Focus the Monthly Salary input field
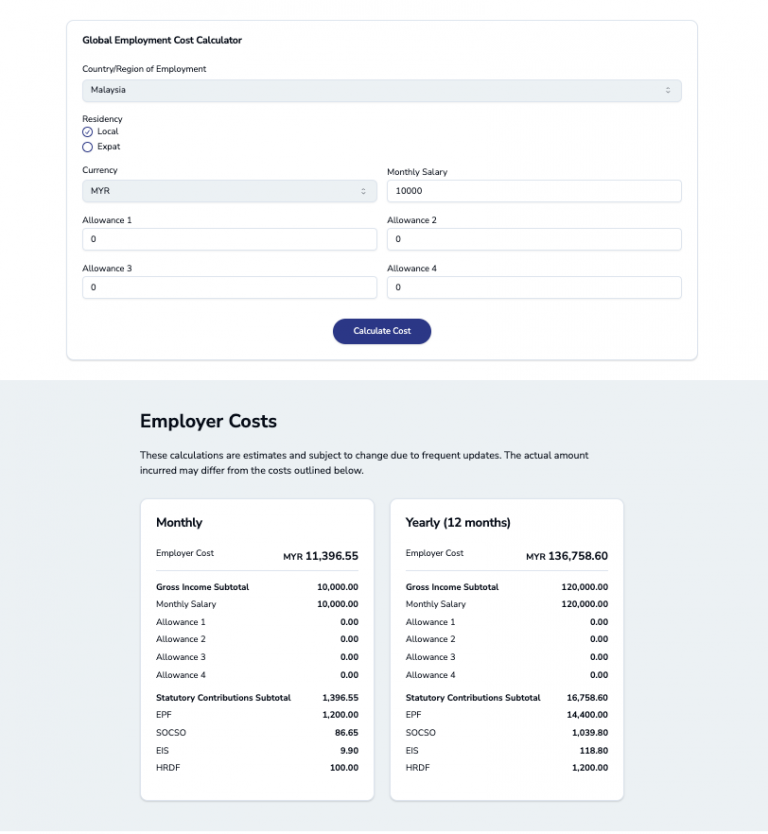Screen dimensions: 768x834 534,191
